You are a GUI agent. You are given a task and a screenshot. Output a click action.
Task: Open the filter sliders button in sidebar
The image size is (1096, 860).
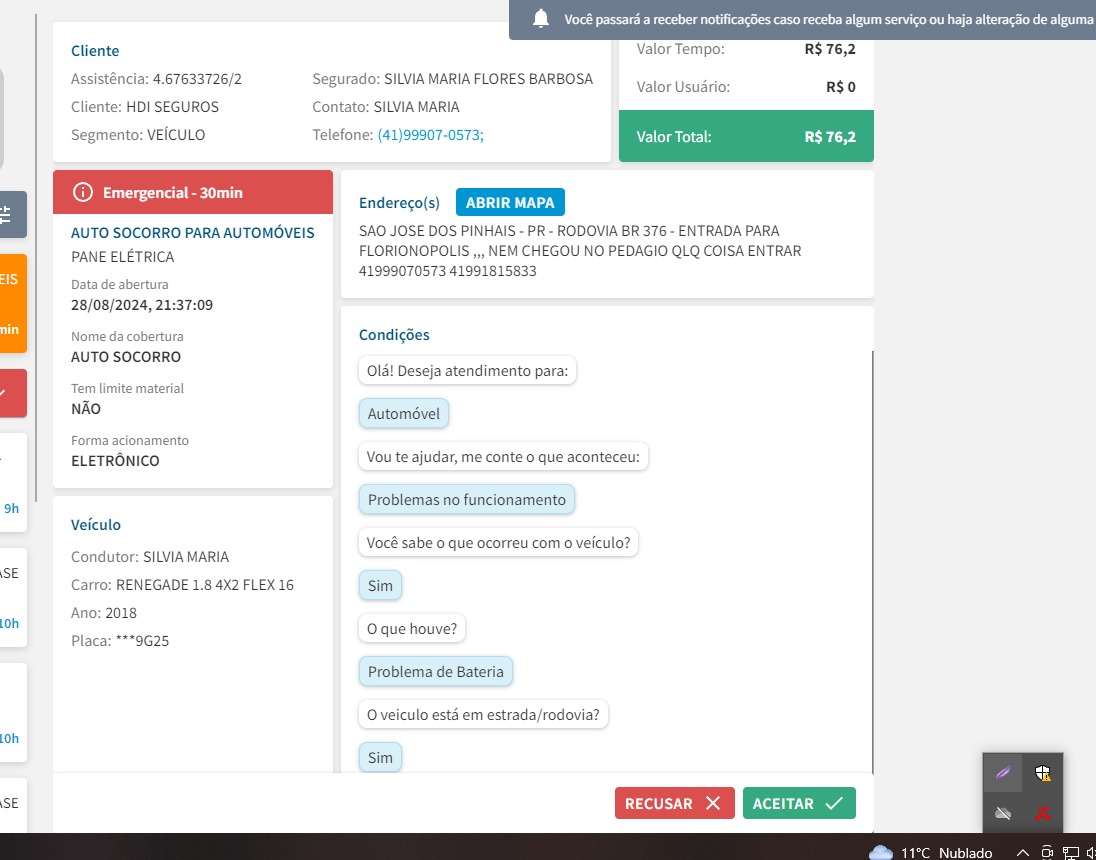7,215
